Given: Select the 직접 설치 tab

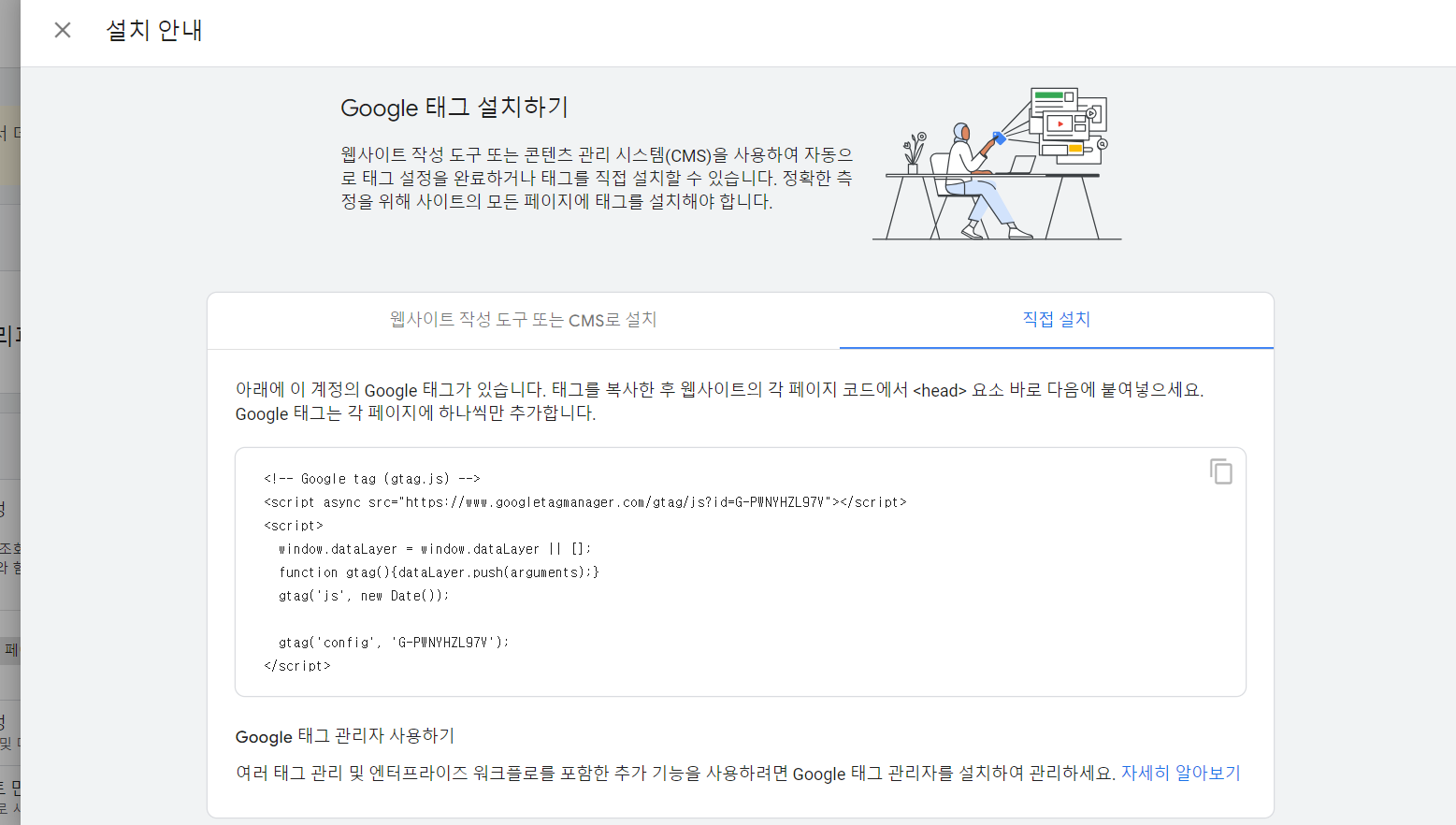Looking at the screenshot, I should click(1057, 320).
